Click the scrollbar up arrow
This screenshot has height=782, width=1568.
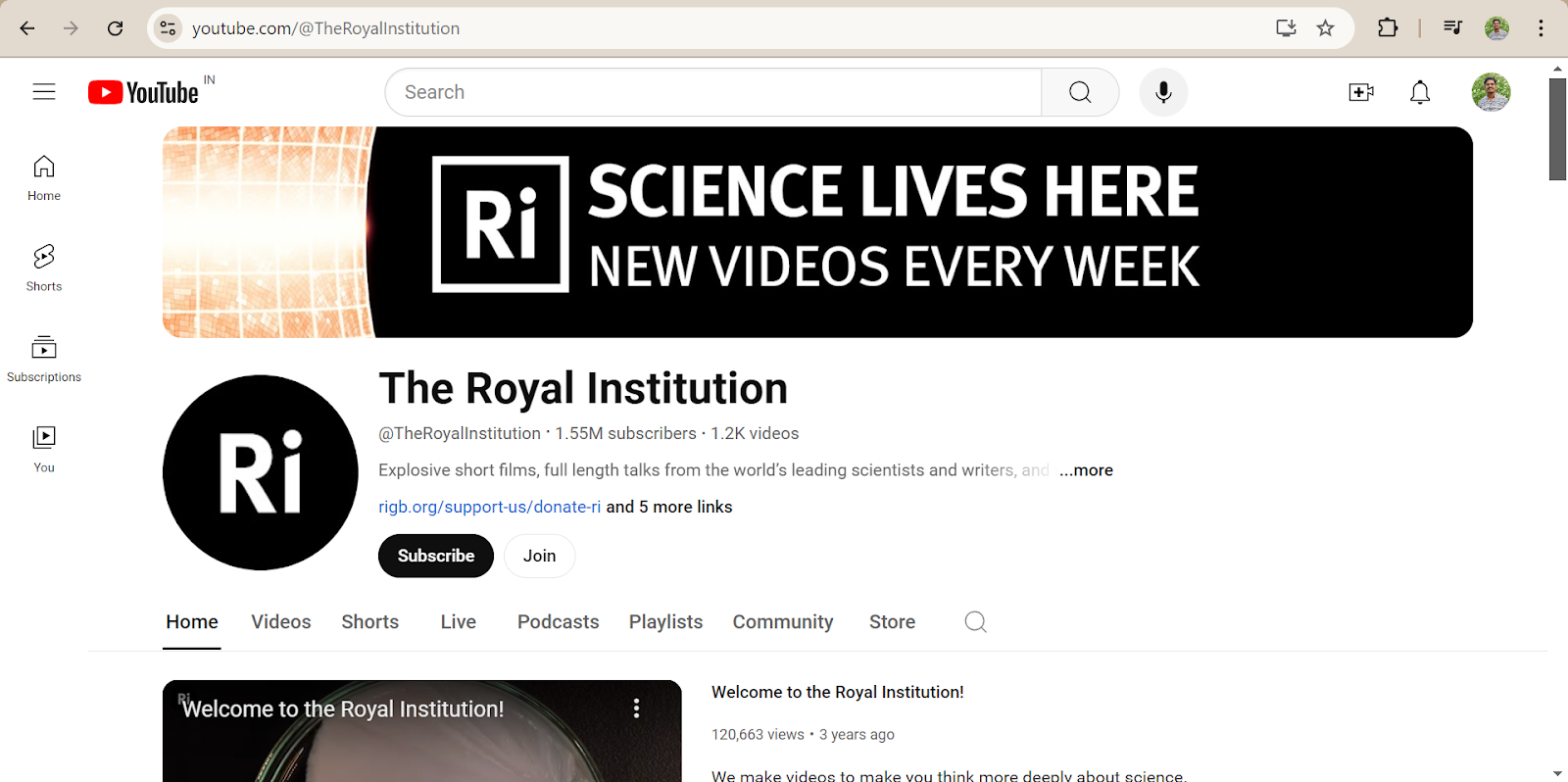coord(1557,68)
